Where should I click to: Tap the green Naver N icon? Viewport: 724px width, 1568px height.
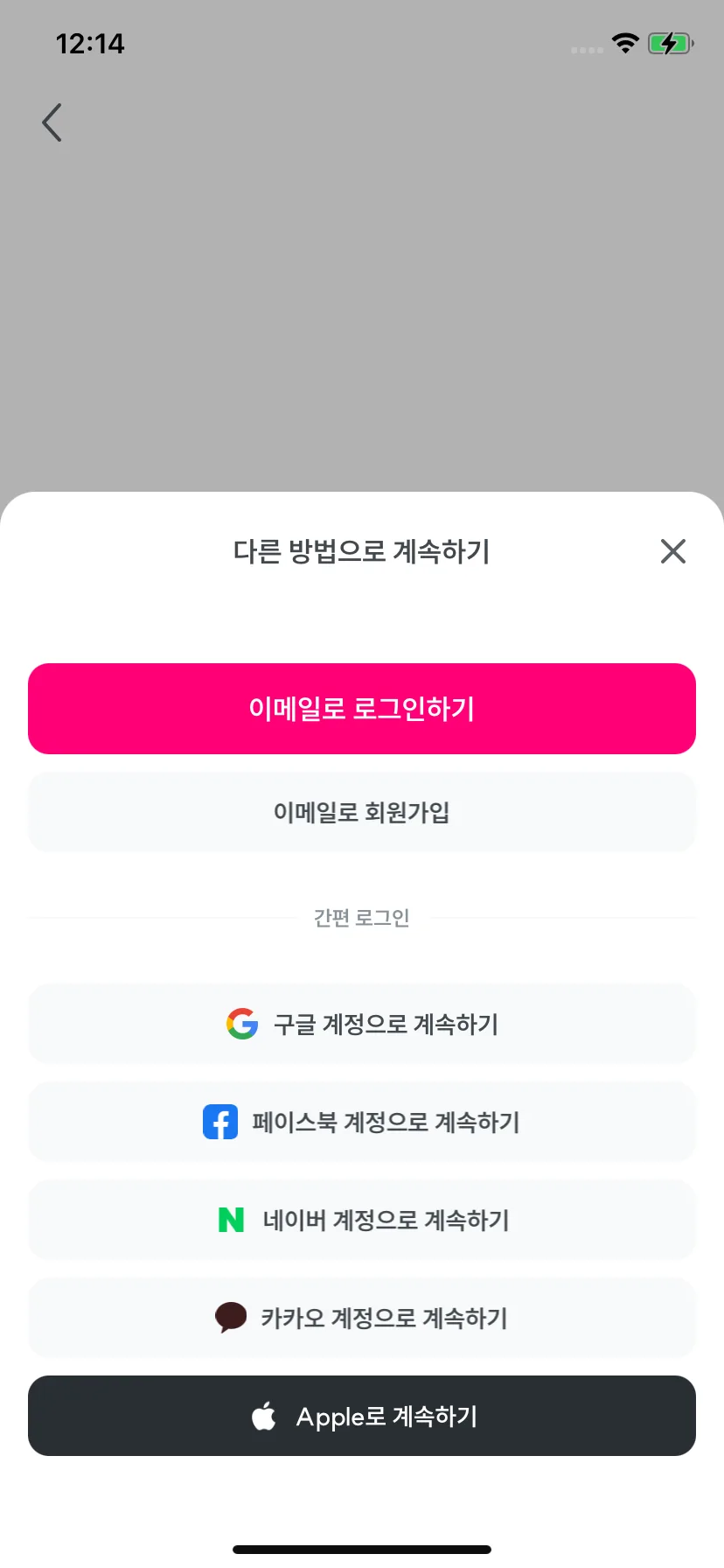click(231, 1220)
